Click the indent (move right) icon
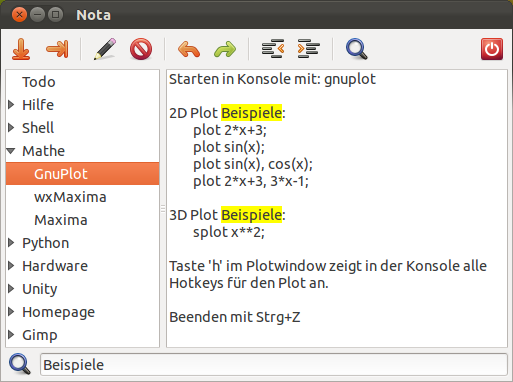Screen dimensions: 513x382 309,49
